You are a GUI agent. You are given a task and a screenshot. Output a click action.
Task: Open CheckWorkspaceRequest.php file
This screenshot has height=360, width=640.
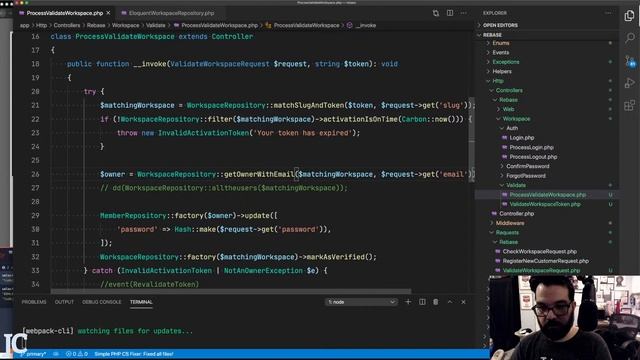540,251
